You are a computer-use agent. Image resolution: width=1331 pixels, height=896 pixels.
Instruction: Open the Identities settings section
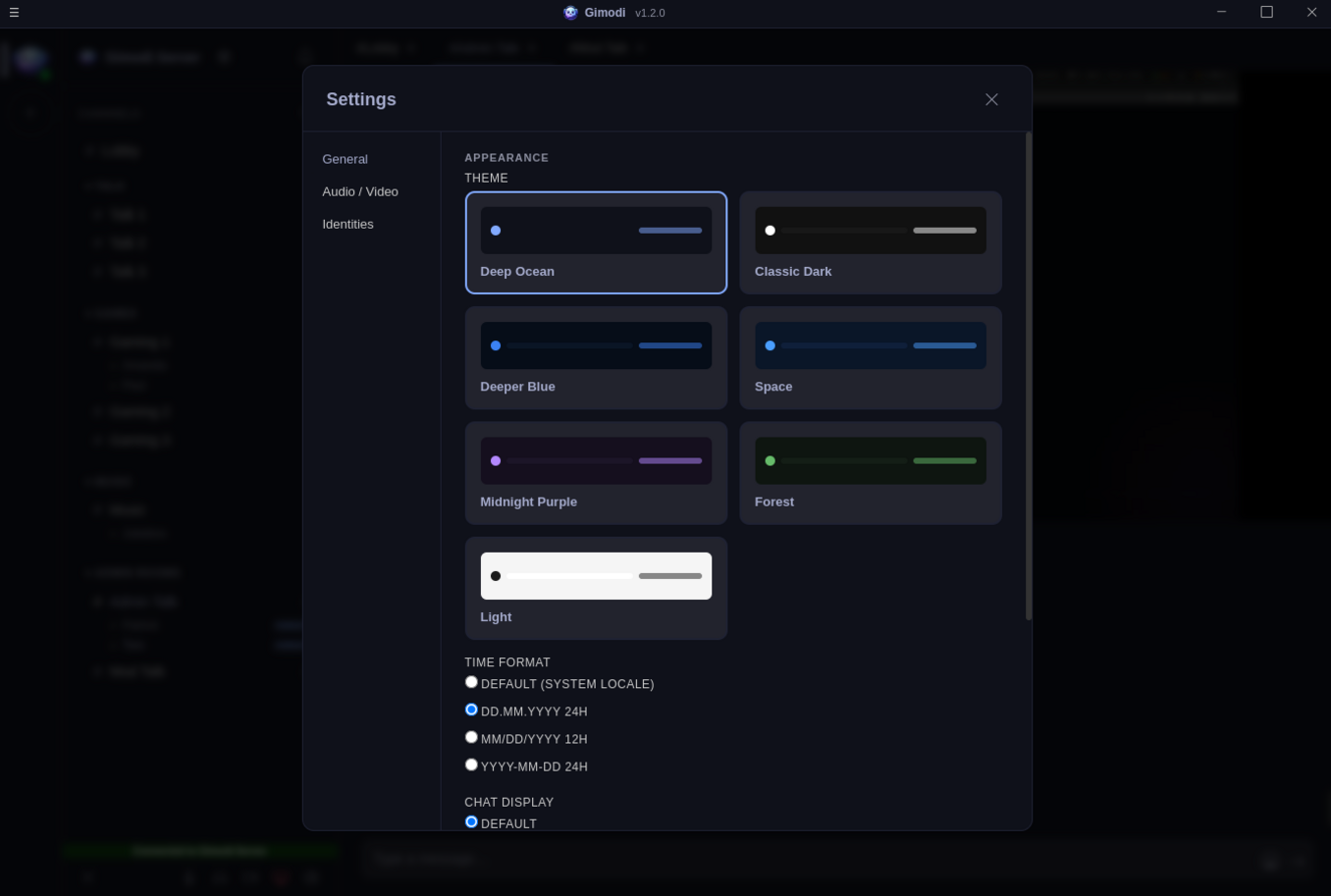pos(348,224)
